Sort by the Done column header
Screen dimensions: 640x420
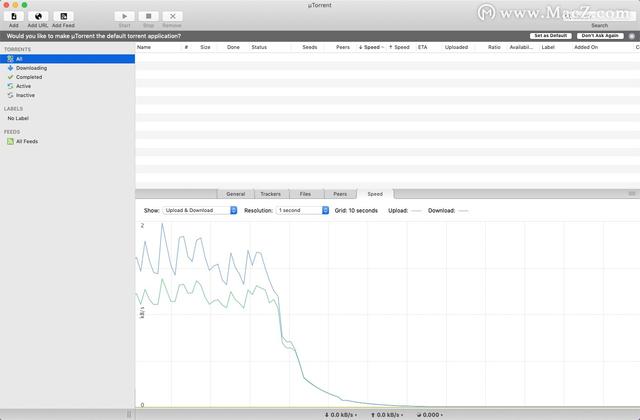pos(233,47)
